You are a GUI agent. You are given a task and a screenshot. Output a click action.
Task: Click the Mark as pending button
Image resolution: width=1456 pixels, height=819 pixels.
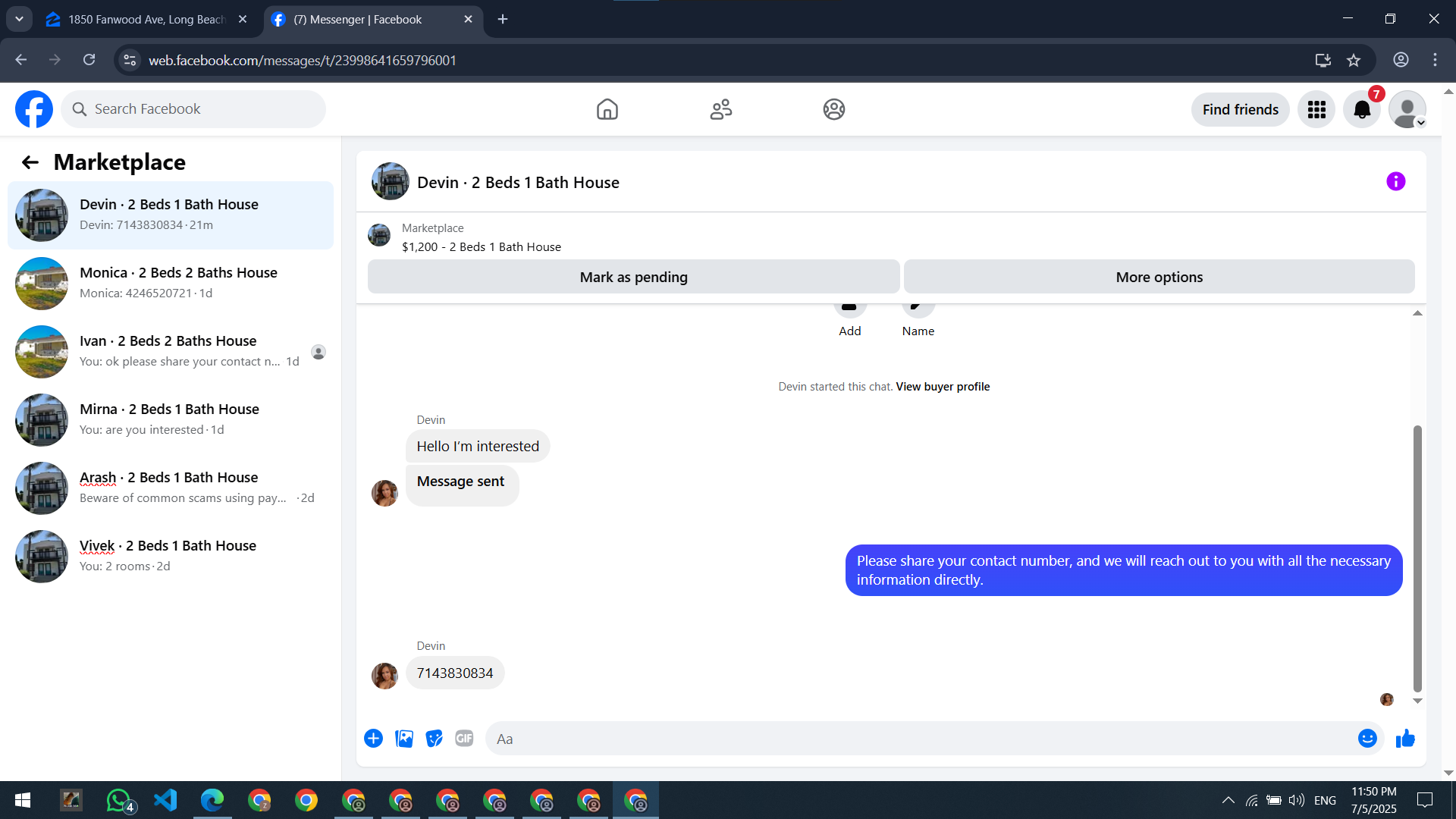pos(633,277)
